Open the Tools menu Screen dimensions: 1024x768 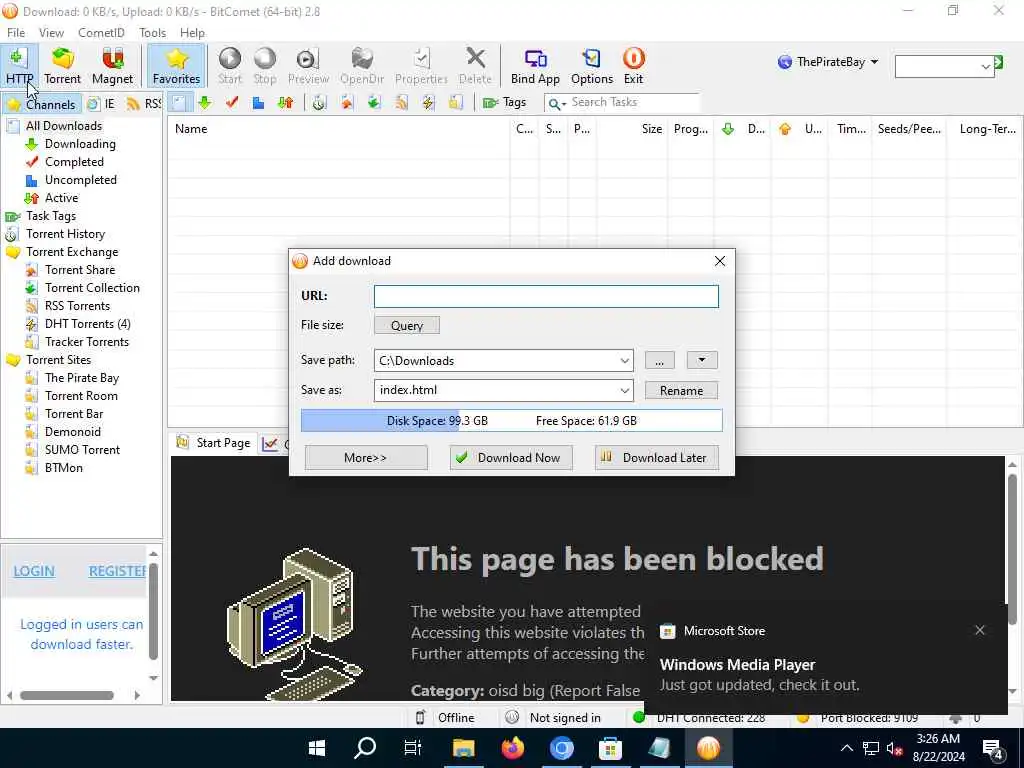[x=152, y=33]
